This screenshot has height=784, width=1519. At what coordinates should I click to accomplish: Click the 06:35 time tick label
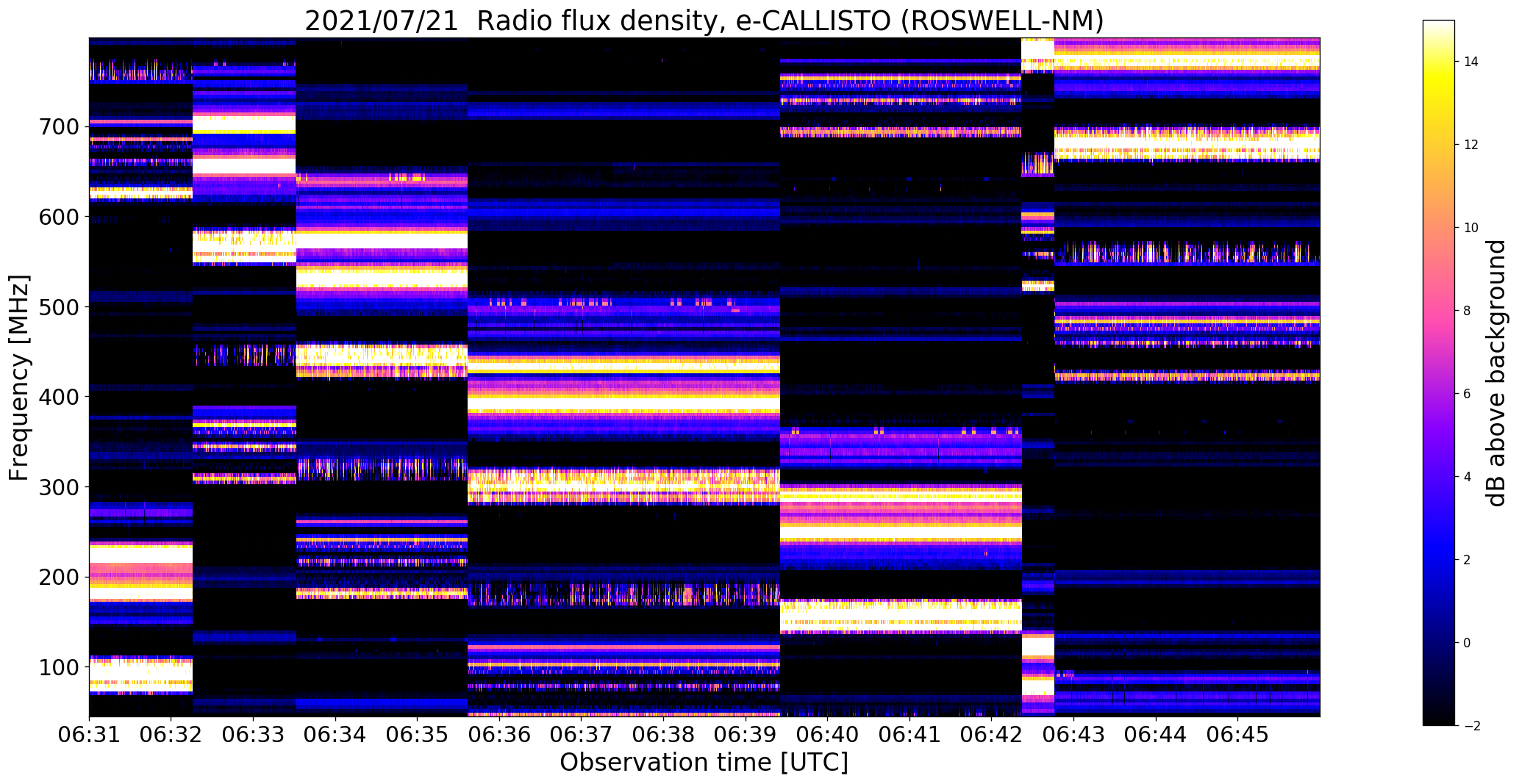pyautogui.click(x=418, y=735)
